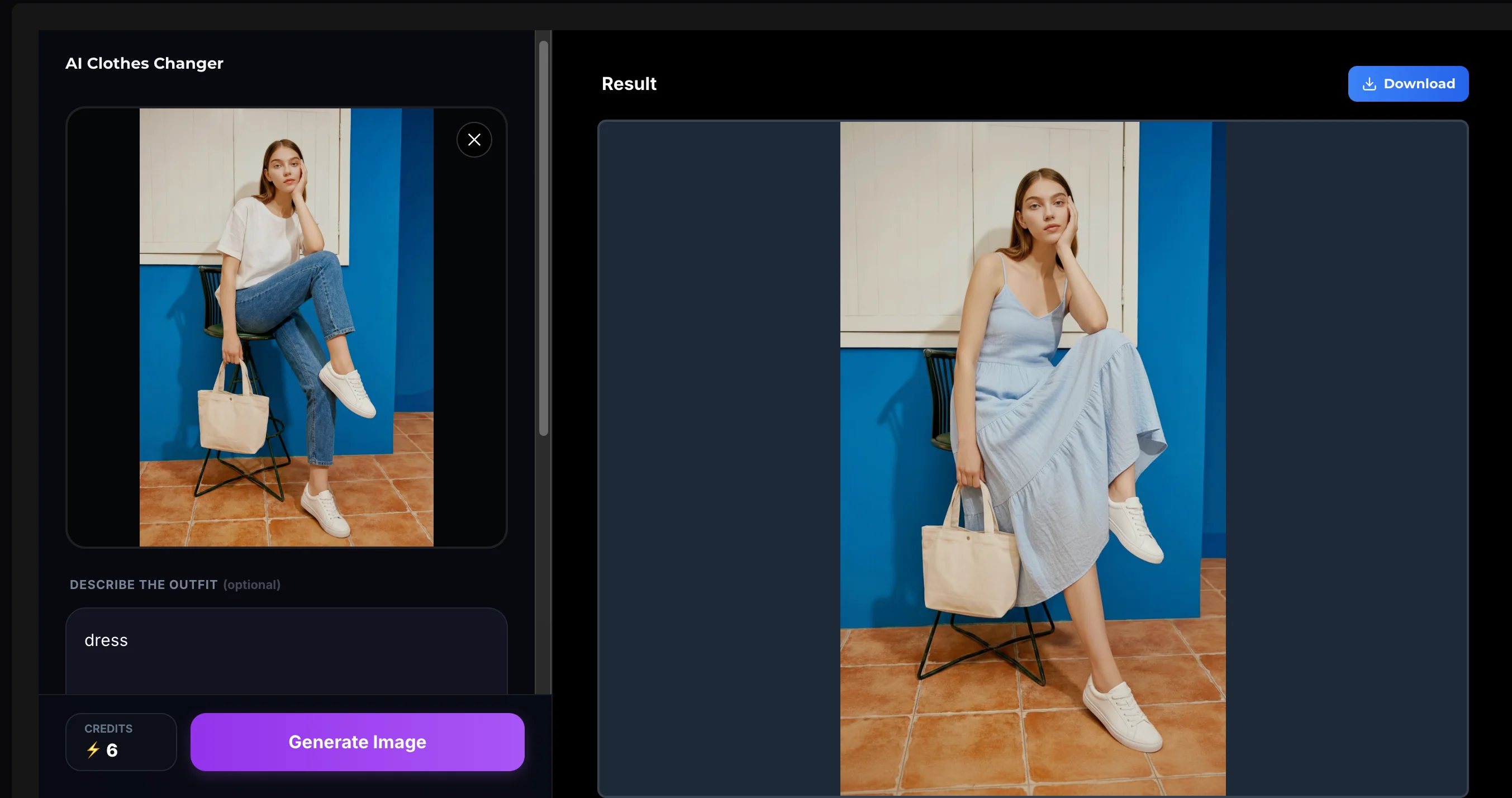Remove the uploaded photo with the X icon
Screen dimensions: 1512x798
click(x=474, y=140)
